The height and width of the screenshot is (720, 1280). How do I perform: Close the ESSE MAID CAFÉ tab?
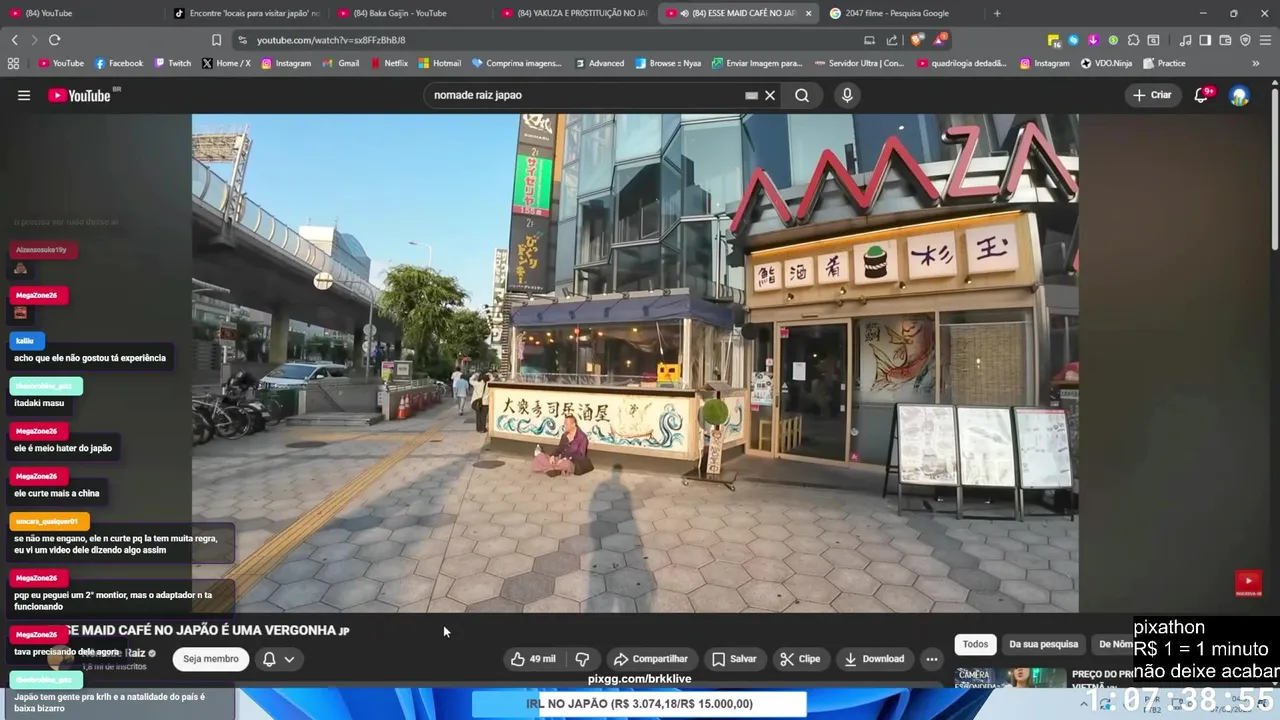click(808, 13)
